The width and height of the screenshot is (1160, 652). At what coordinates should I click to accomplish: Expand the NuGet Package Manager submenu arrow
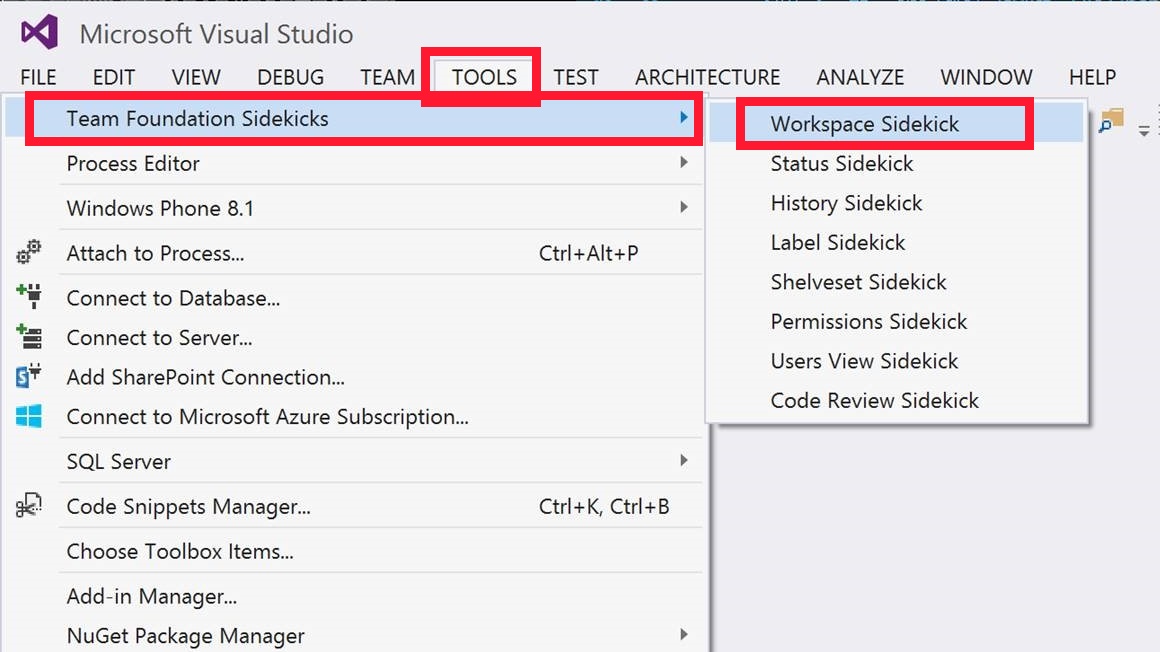pos(684,634)
